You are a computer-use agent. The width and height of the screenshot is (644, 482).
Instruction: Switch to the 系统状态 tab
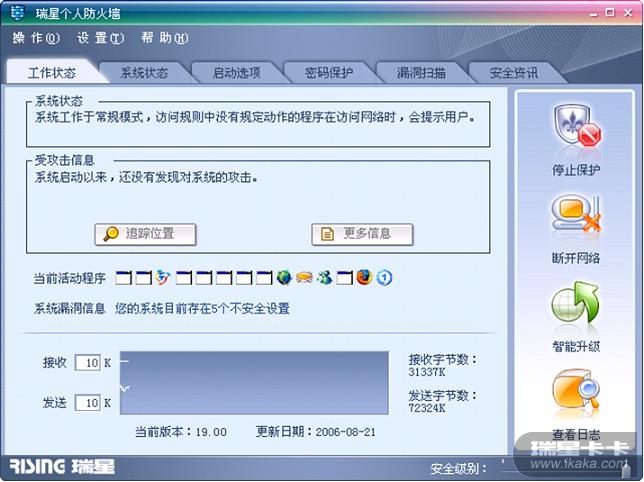click(144, 73)
